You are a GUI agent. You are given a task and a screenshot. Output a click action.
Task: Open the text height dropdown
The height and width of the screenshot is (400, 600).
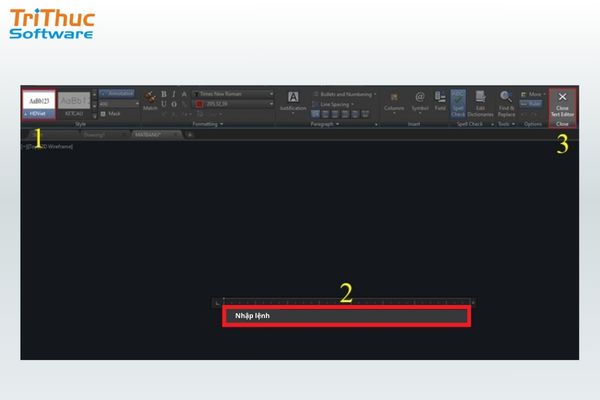137,104
